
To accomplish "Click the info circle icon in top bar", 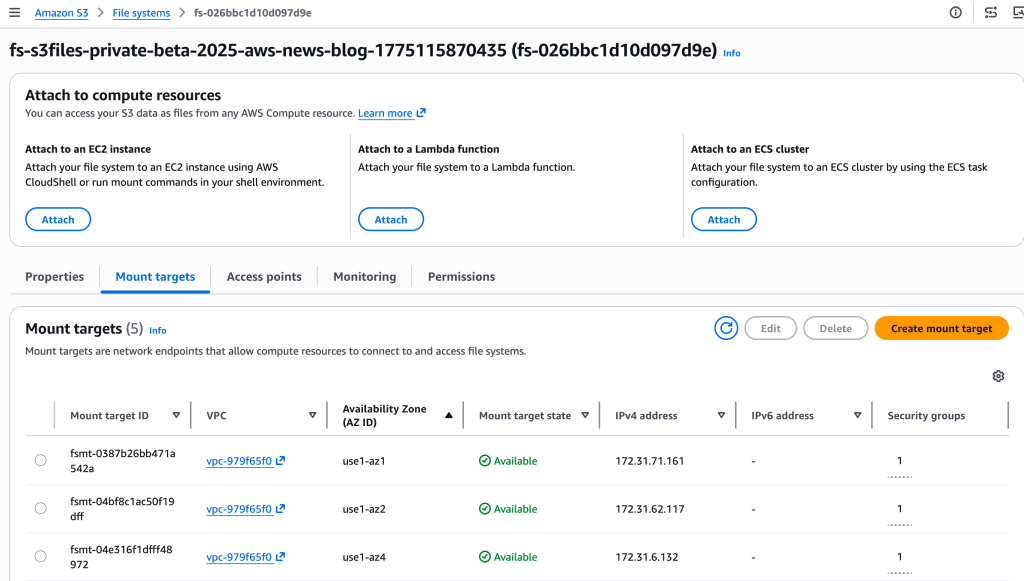I will (955, 12).
